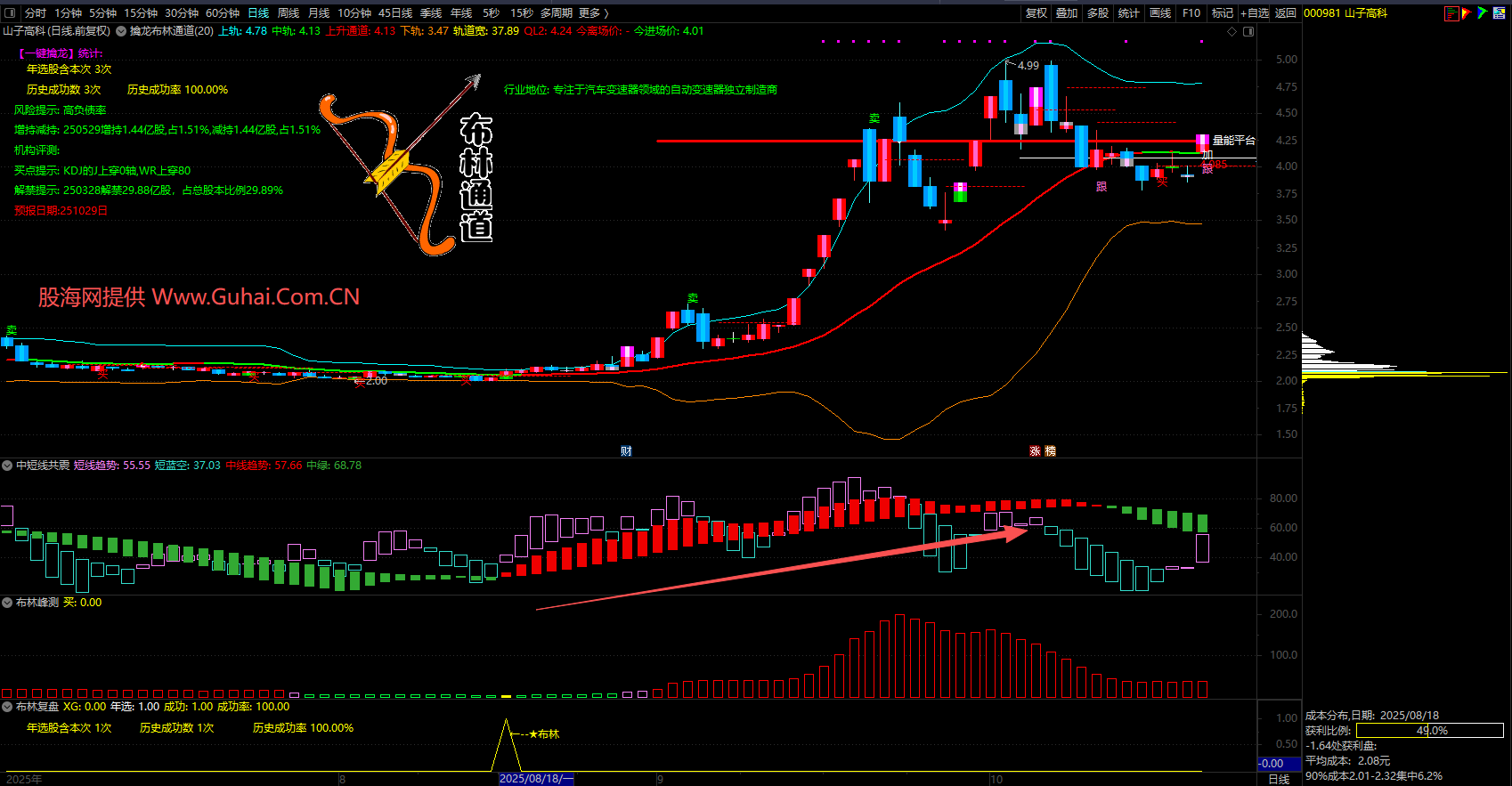
Task: Click the 财 marker at chart bottom
Action: coord(626,451)
